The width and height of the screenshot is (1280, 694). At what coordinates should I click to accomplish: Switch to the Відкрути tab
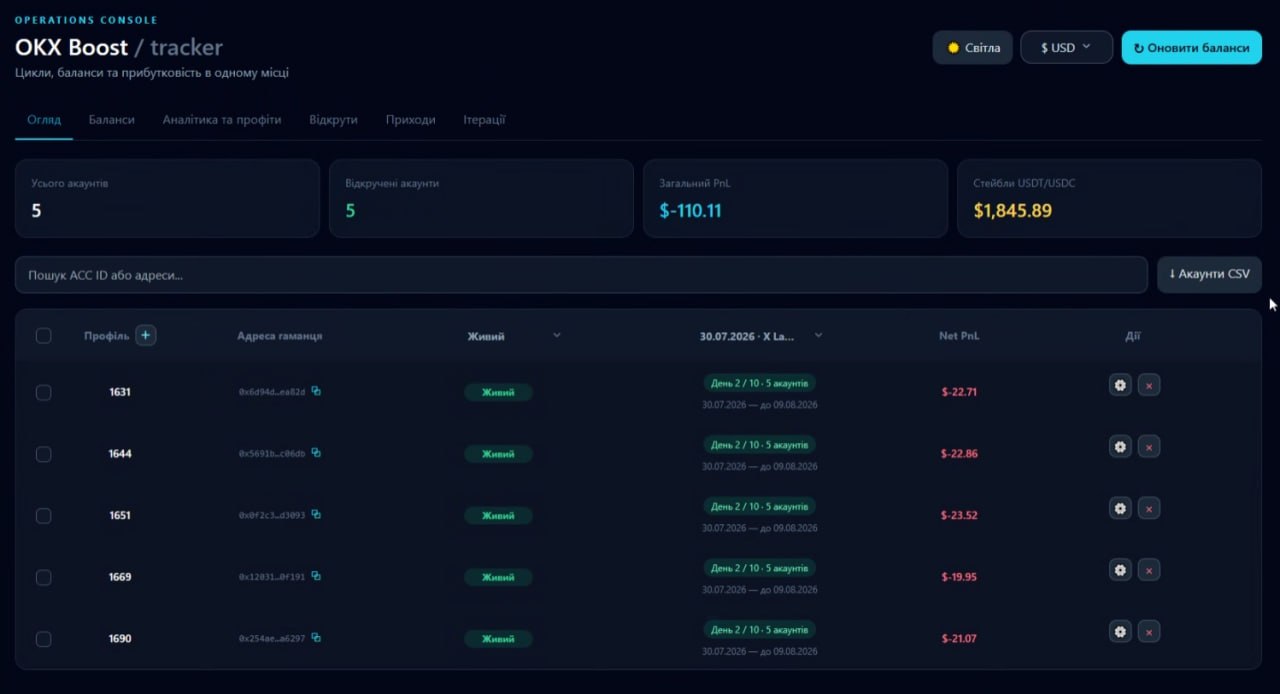pos(333,119)
